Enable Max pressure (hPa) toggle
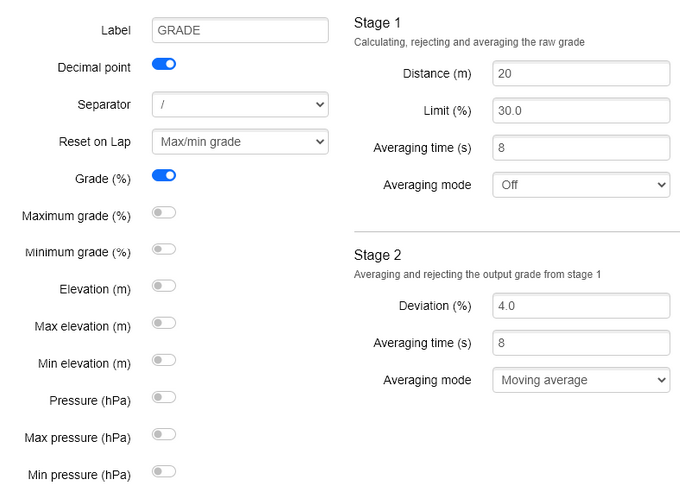This screenshot has height=500, width=700. coord(164,434)
